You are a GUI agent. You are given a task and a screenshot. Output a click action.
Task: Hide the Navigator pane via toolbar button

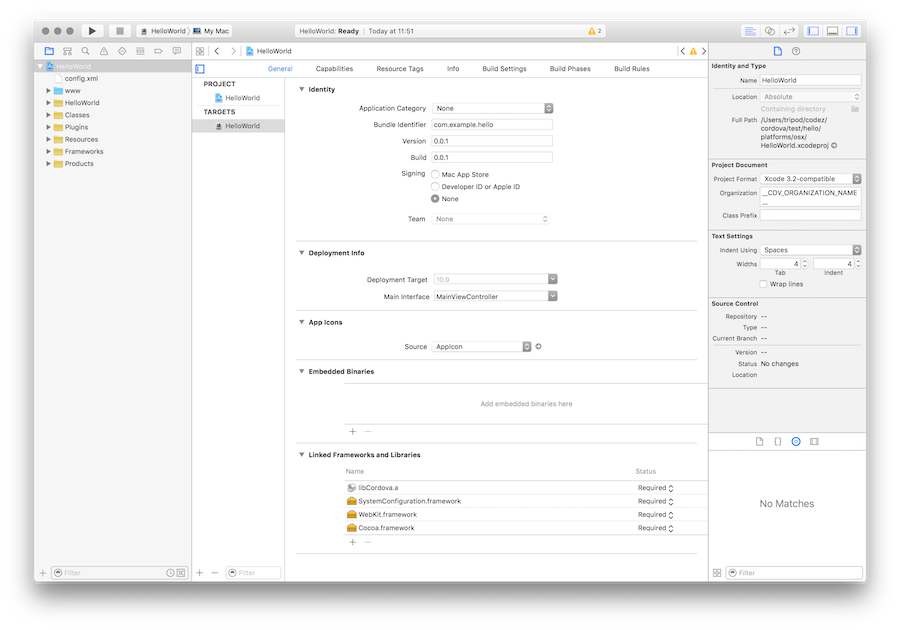coord(812,31)
